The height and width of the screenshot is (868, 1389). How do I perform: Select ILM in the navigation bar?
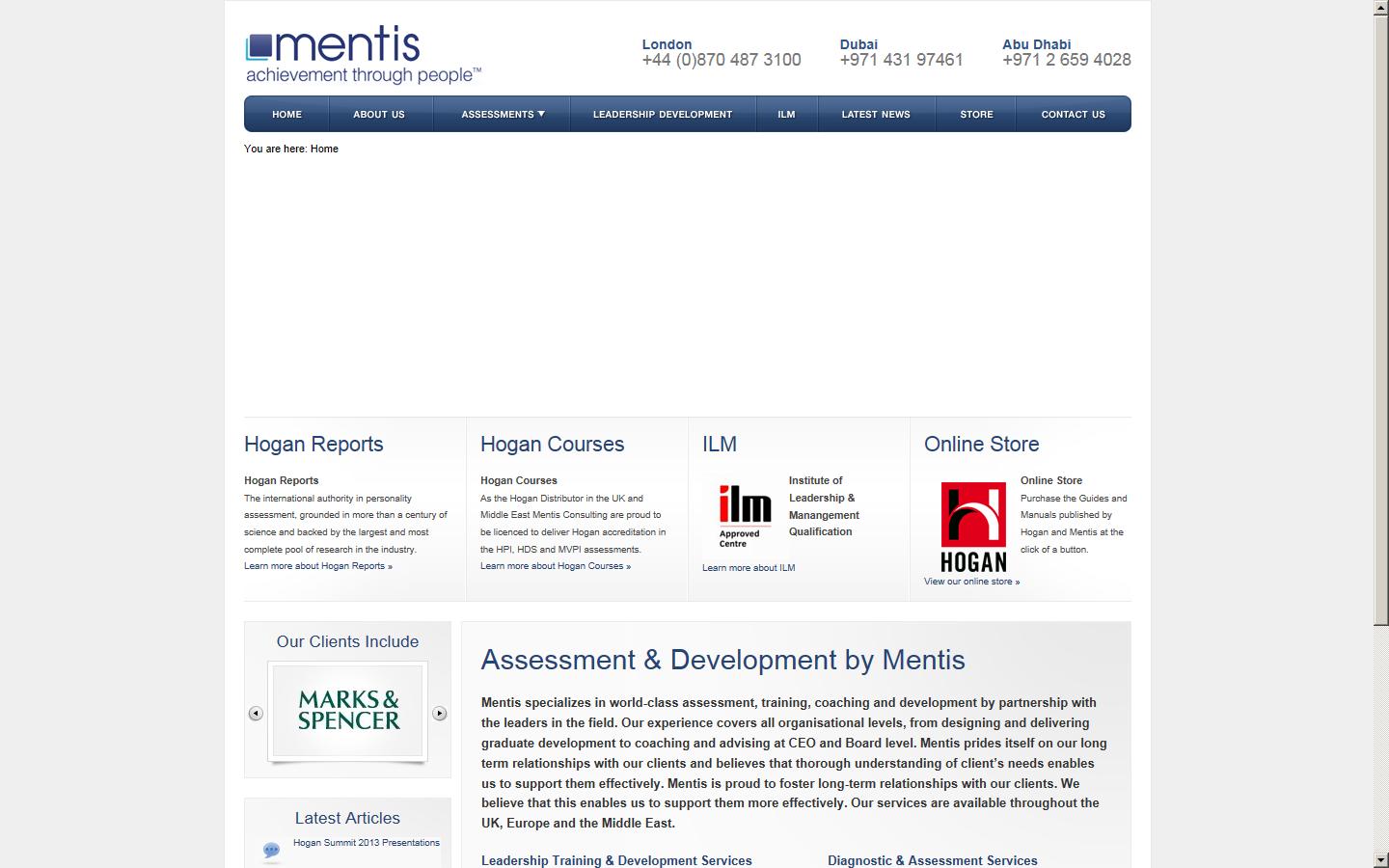click(x=786, y=114)
